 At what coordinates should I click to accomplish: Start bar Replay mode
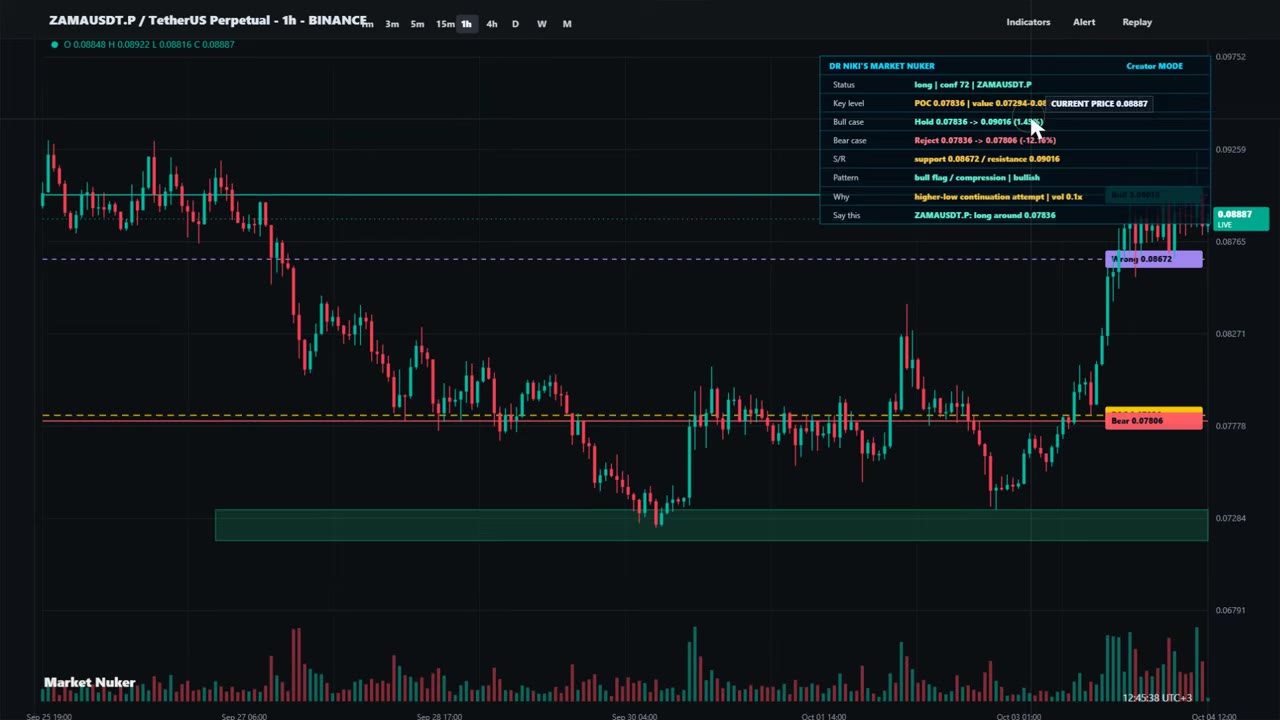[x=1137, y=22]
